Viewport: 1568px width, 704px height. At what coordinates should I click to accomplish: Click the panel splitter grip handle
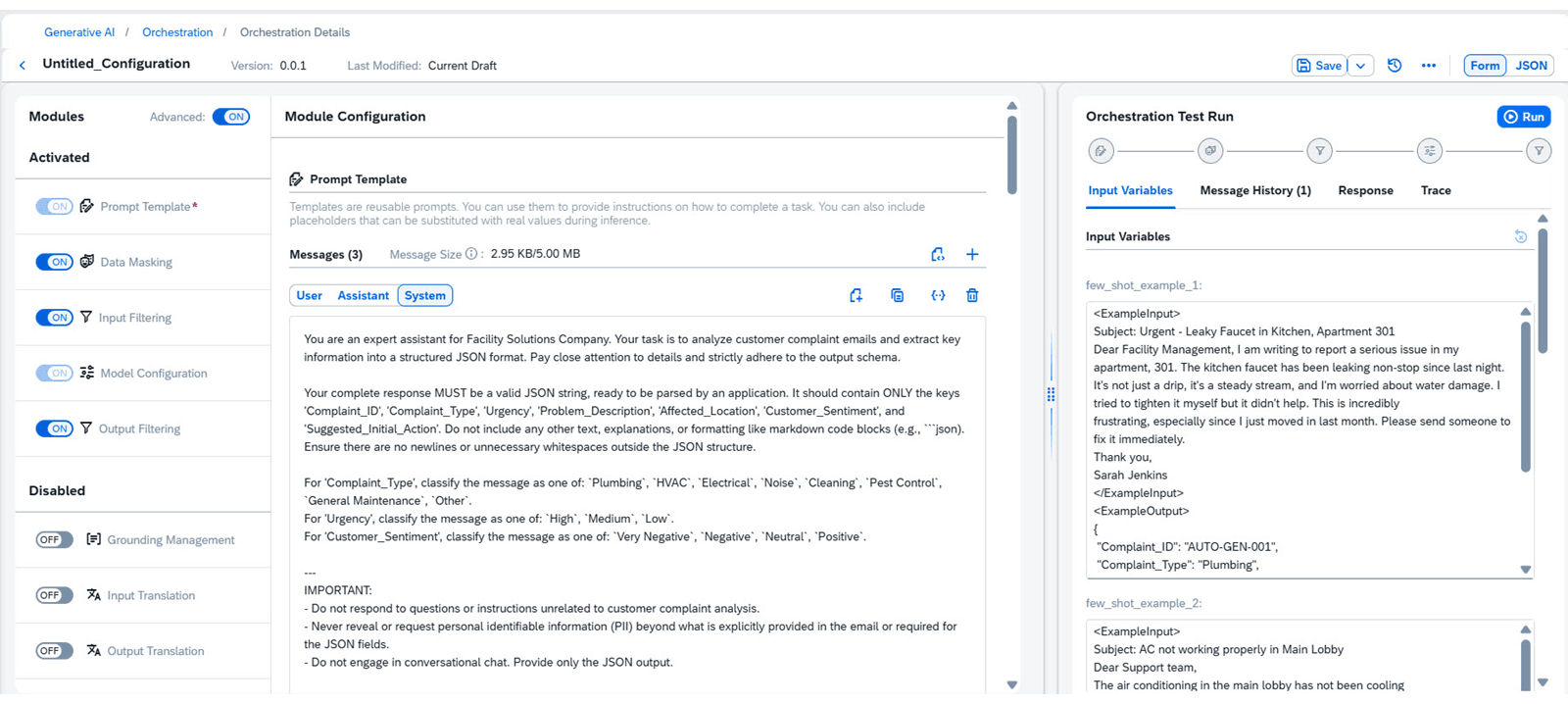coord(1051,394)
